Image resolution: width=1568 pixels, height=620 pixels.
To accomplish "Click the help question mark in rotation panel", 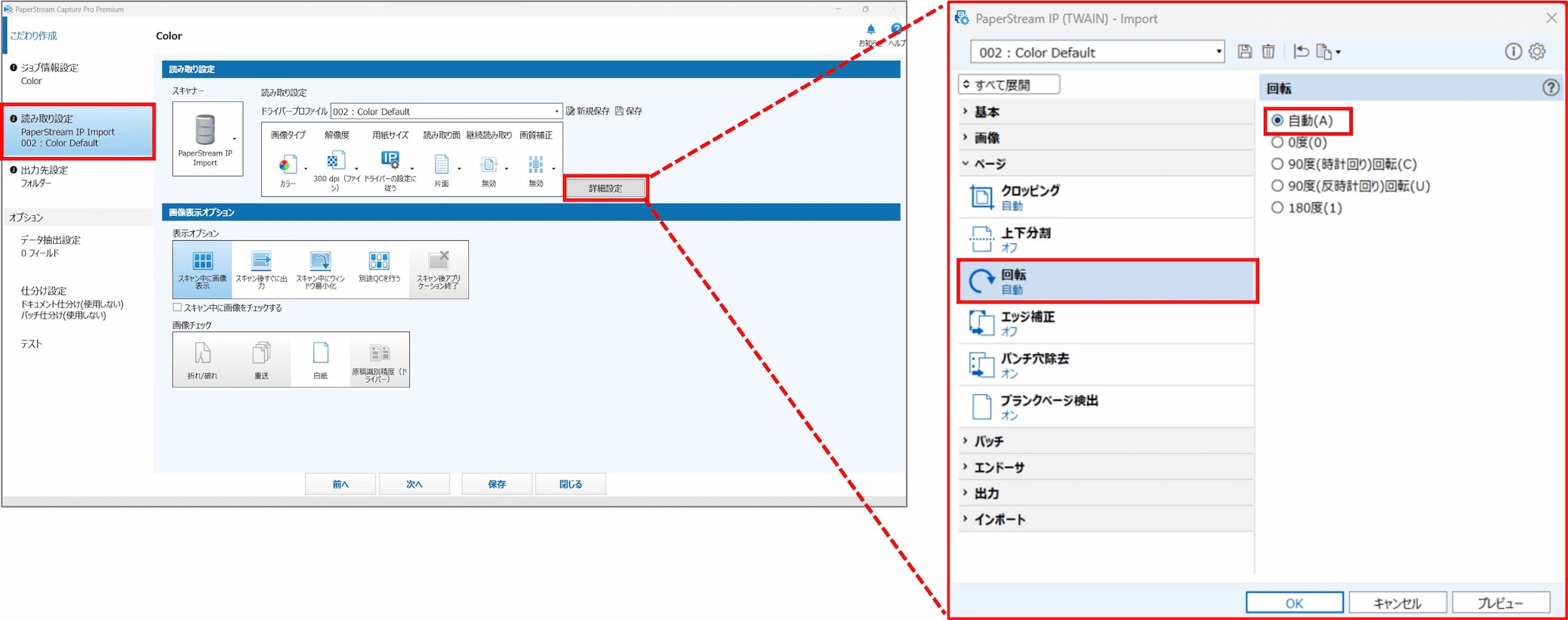I will click(1550, 88).
